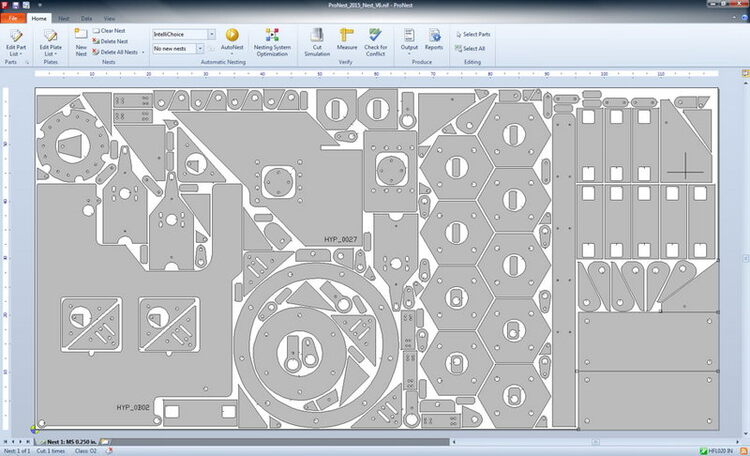Expand the IntelliChoice strategy dropdown
The height and width of the screenshot is (456, 750).
coord(211,34)
